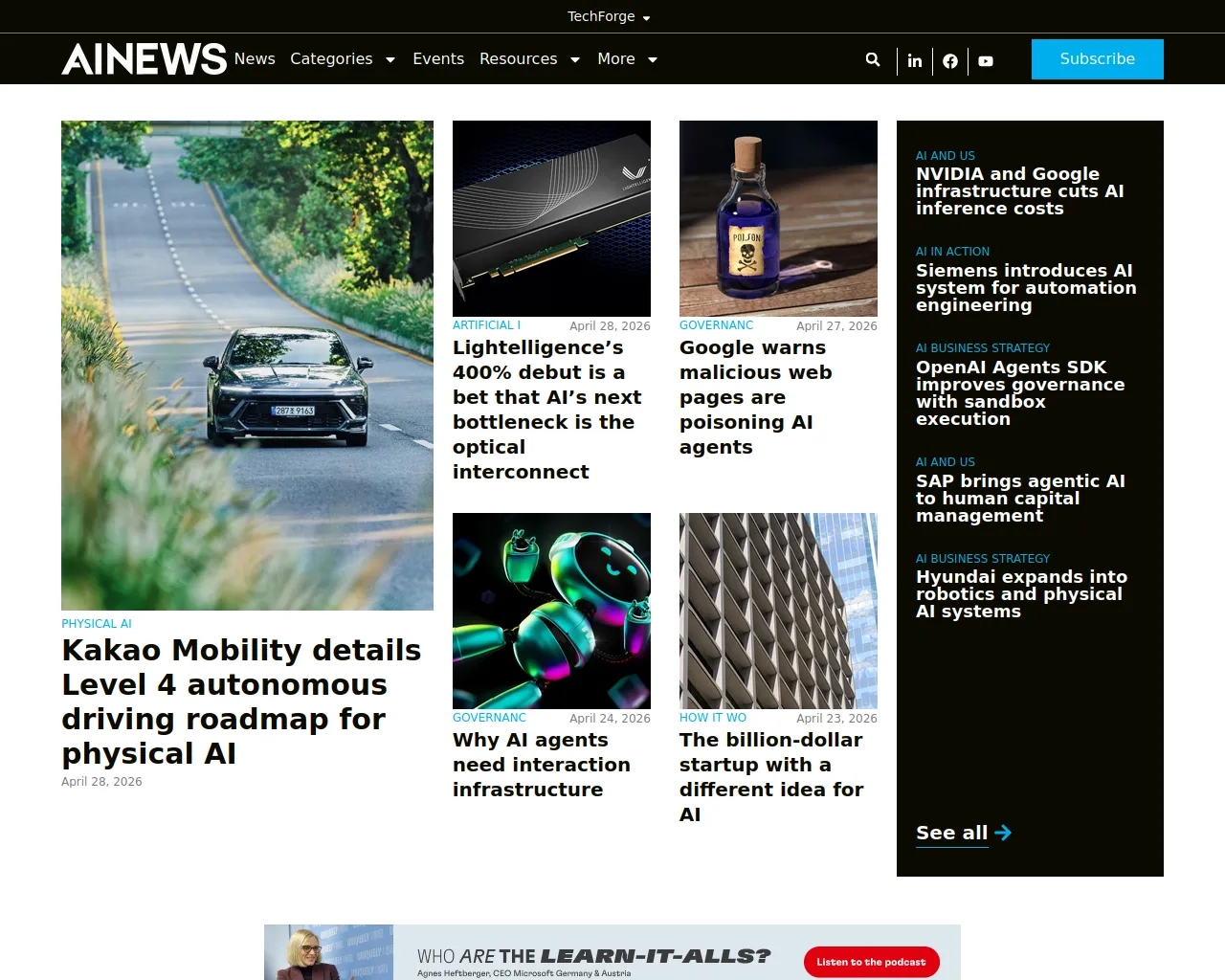
Task: Open OpenAI Agents SDK governance article
Action: [x=1020, y=393]
